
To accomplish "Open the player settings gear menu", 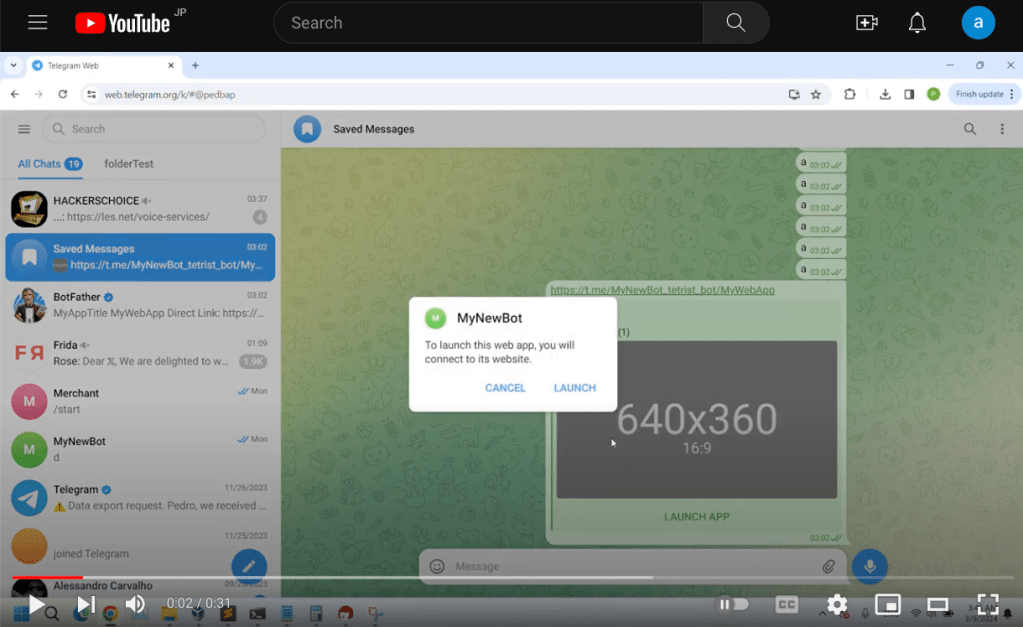I will click(x=837, y=604).
